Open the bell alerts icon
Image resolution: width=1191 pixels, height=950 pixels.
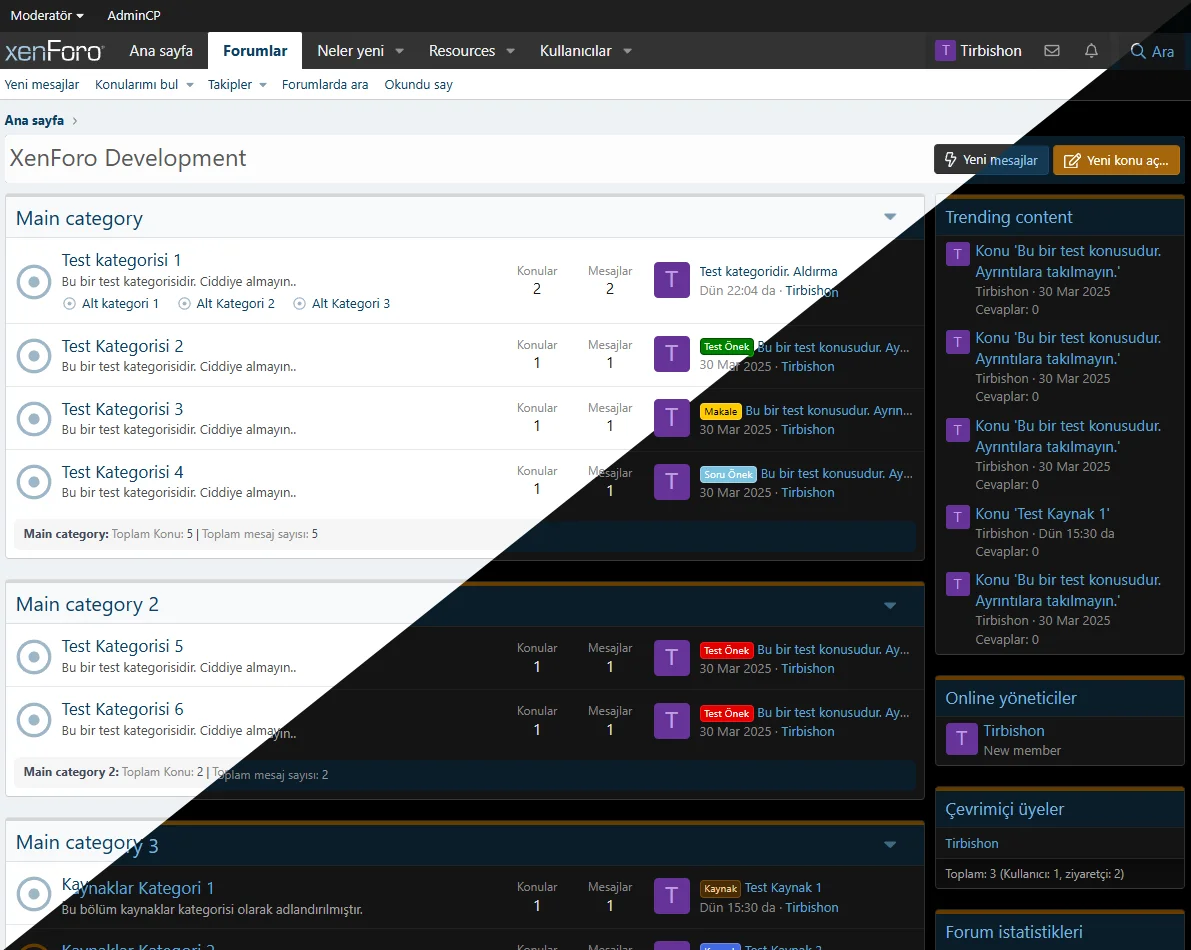pos(1091,51)
